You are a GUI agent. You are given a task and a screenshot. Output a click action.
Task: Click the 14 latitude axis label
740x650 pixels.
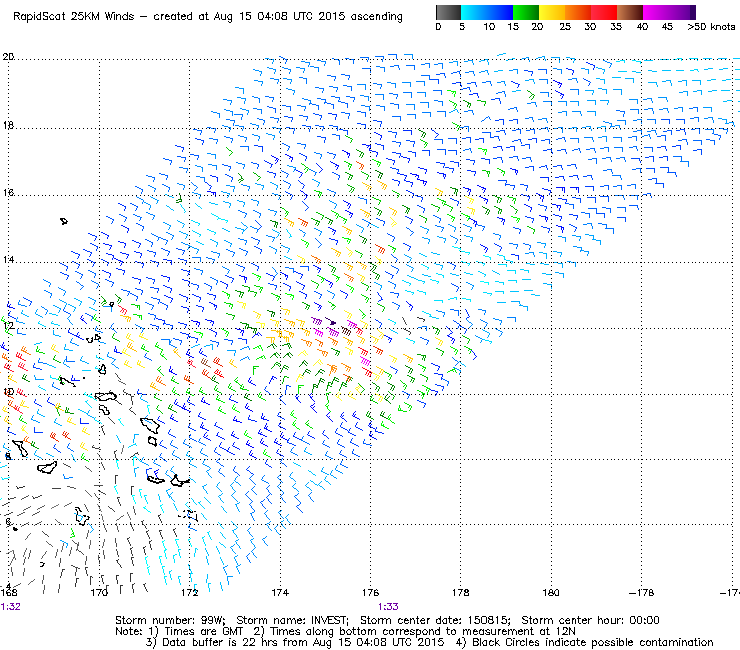tap(8, 260)
